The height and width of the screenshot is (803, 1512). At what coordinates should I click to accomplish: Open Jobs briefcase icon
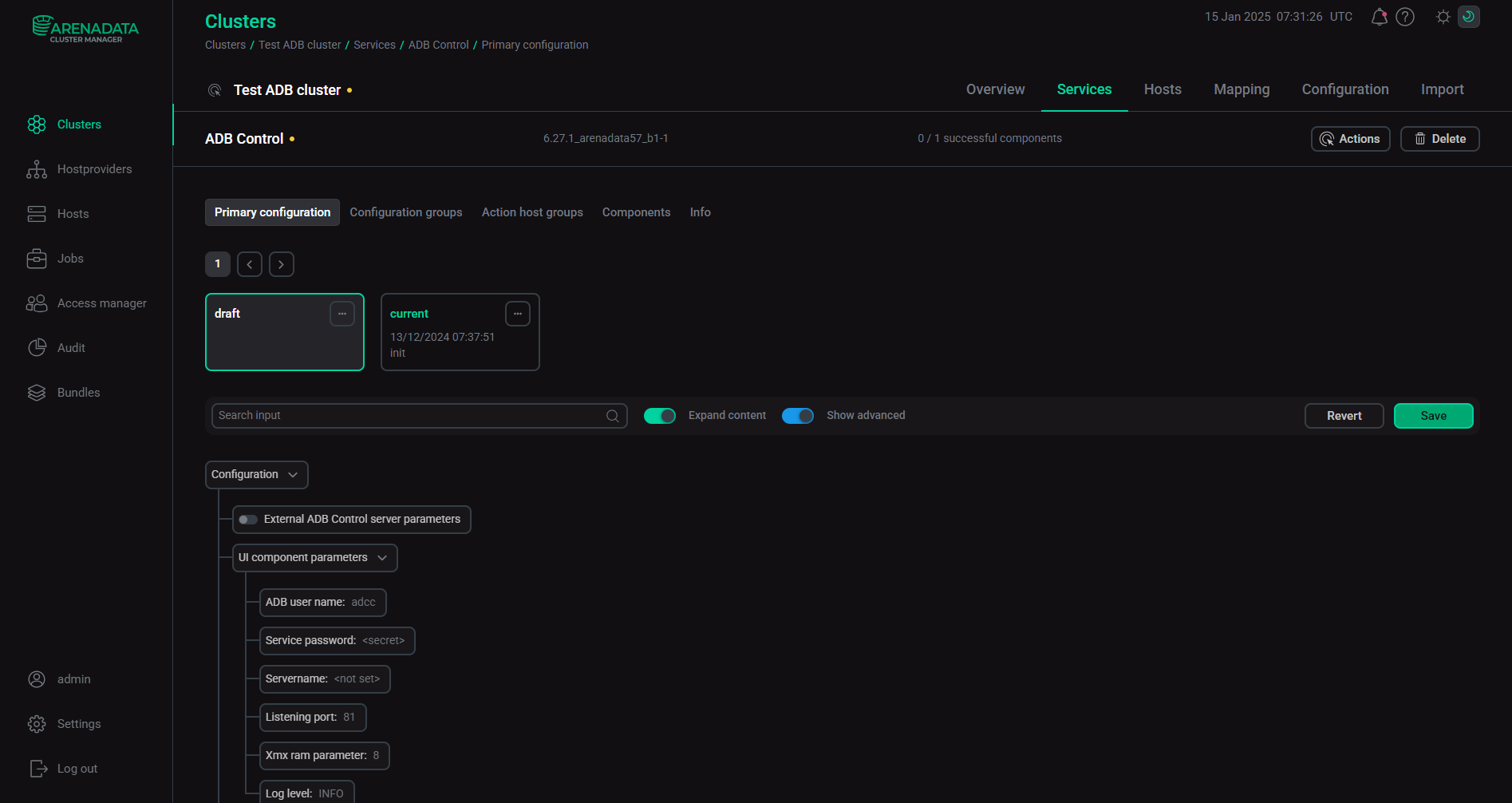click(x=37, y=259)
